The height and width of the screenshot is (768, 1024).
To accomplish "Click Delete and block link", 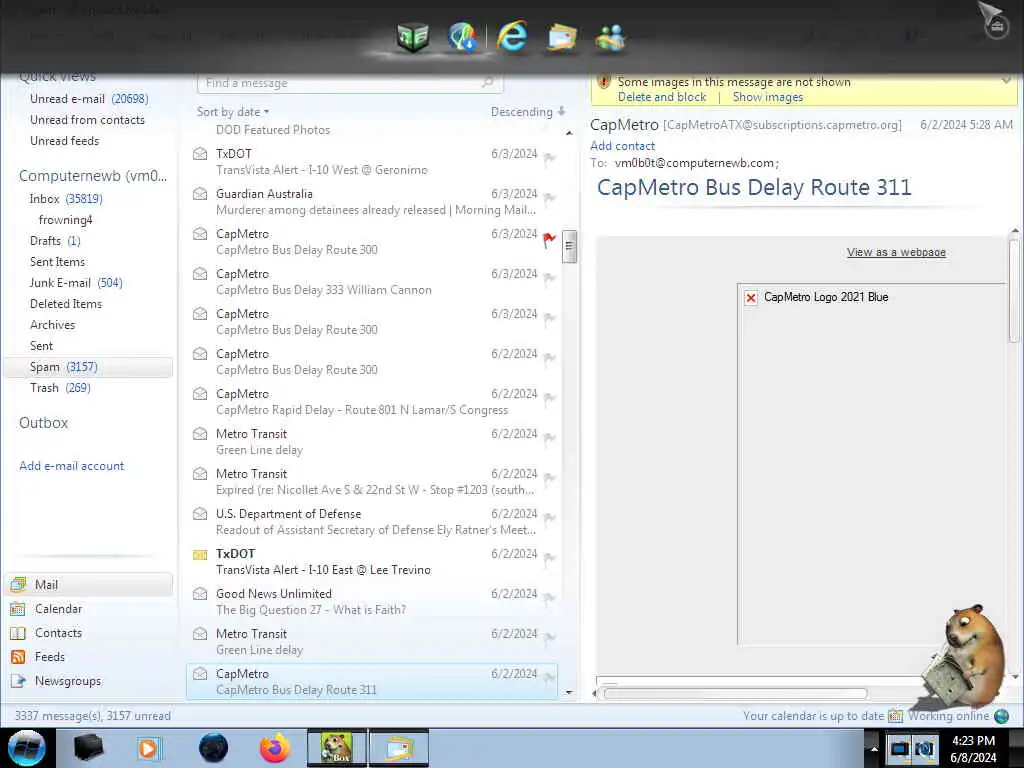I will click(662, 97).
